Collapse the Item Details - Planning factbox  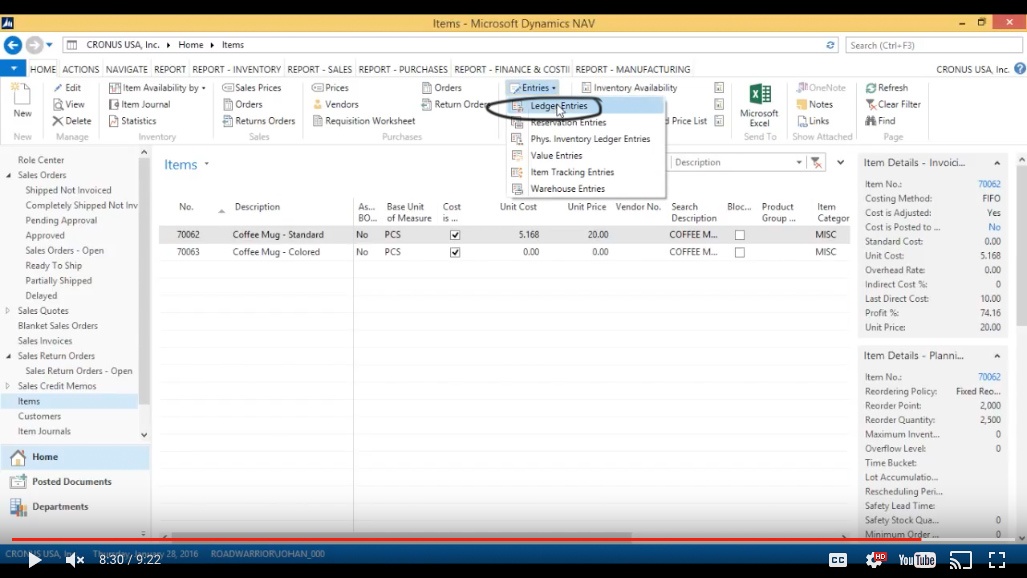point(997,356)
